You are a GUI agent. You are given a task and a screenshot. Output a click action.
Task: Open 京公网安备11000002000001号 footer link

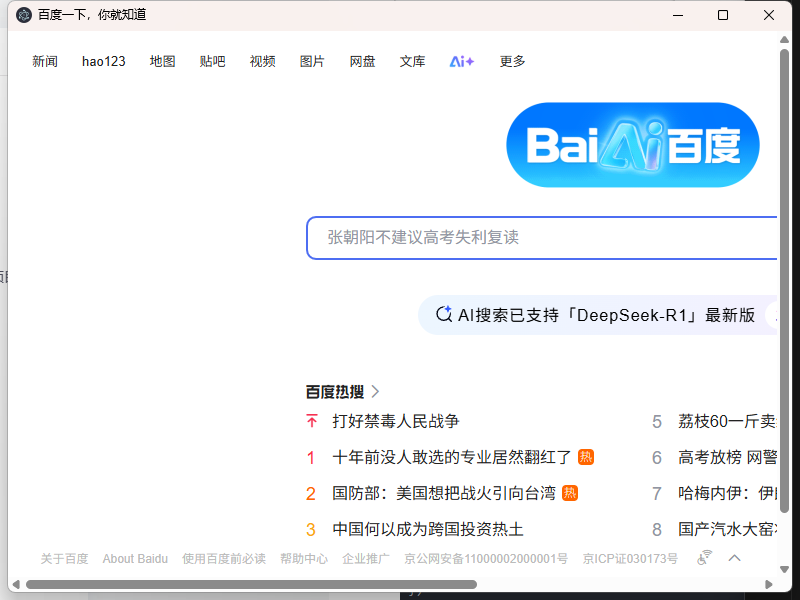pos(486,559)
